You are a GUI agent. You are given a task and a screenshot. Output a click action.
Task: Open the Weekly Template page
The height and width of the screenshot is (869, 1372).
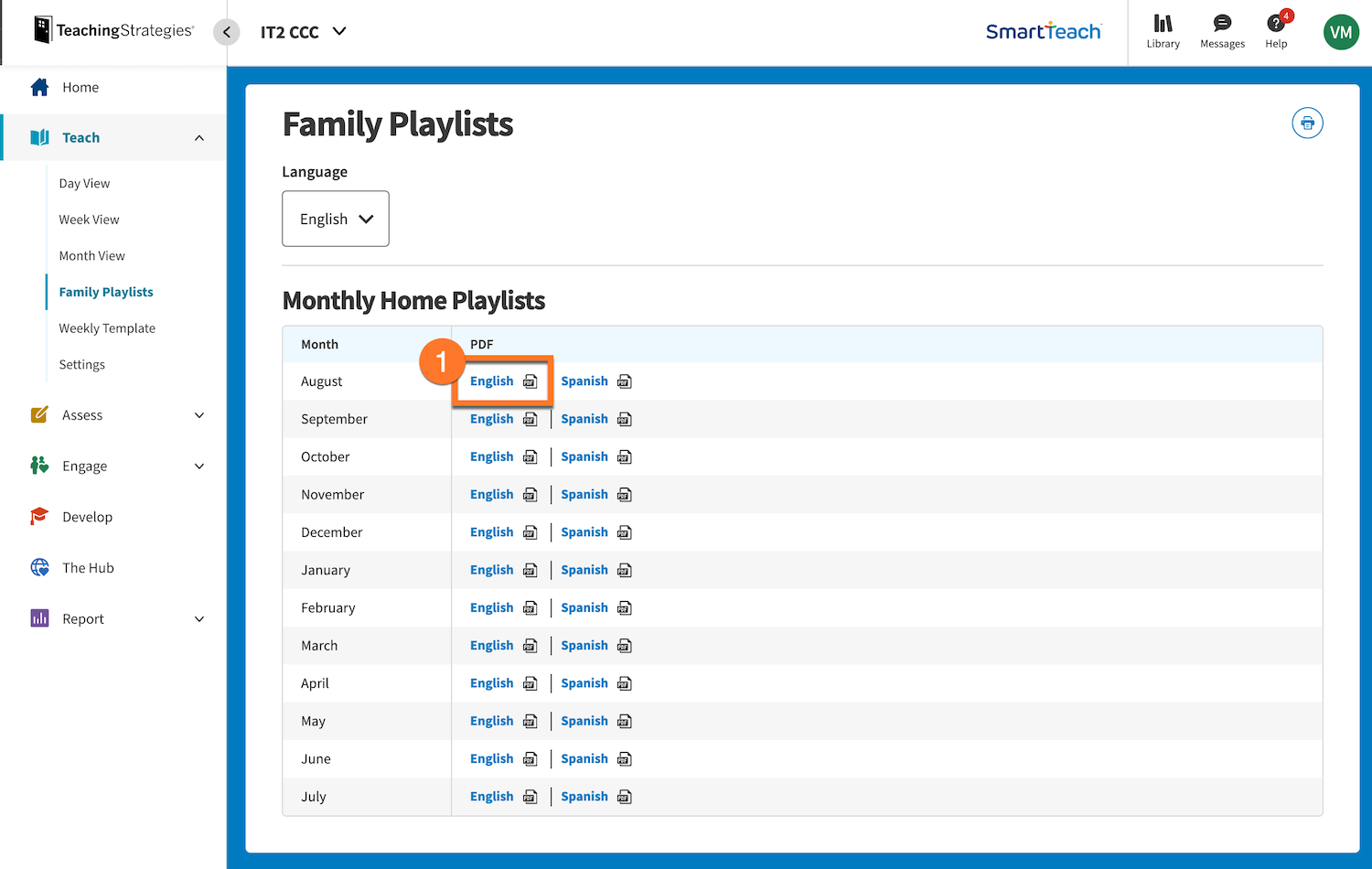click(x=107, y=327)
